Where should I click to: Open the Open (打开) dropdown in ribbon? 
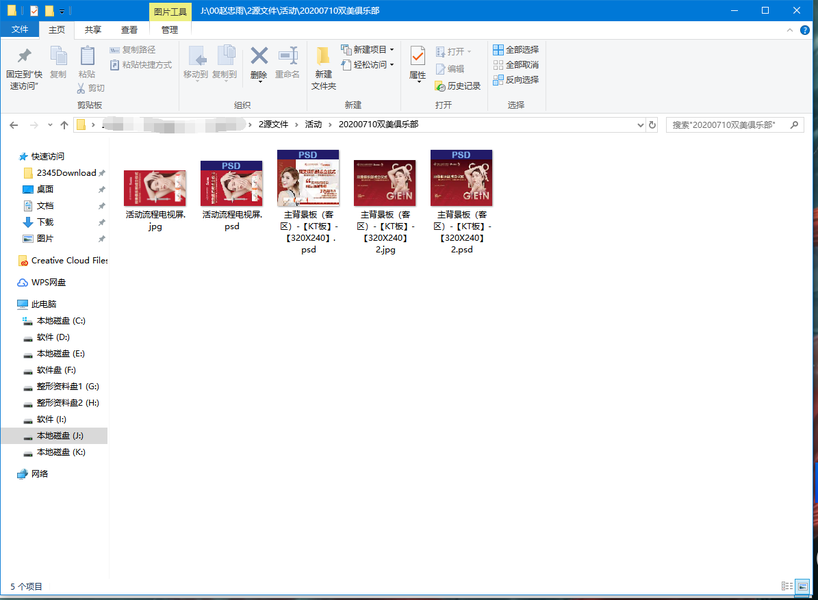click(453, 52)
